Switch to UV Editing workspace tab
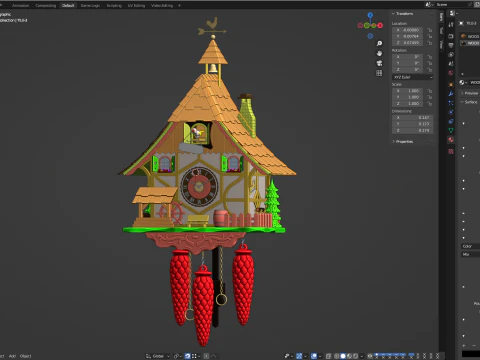 (x=136, y=6)
